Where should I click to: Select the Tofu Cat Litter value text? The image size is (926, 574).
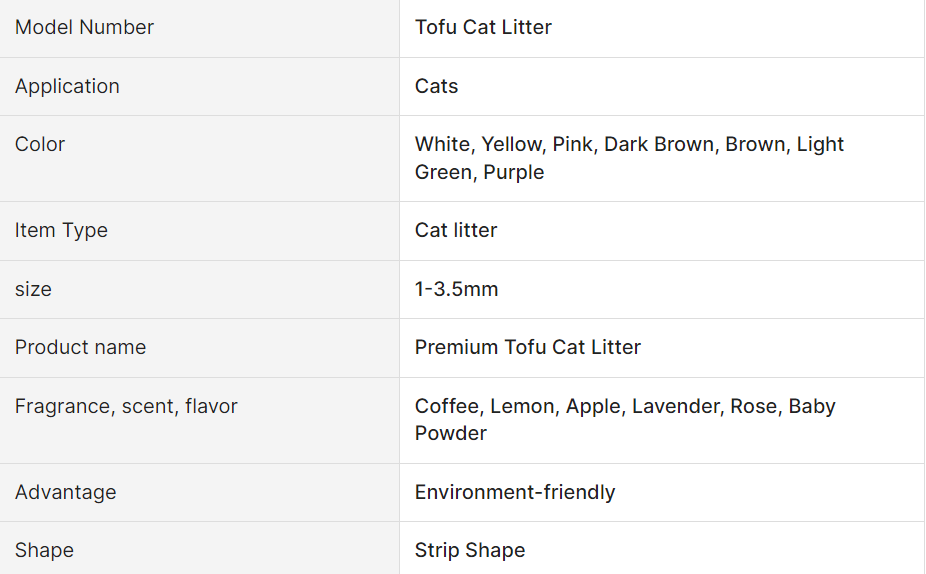tap(483, 27)
